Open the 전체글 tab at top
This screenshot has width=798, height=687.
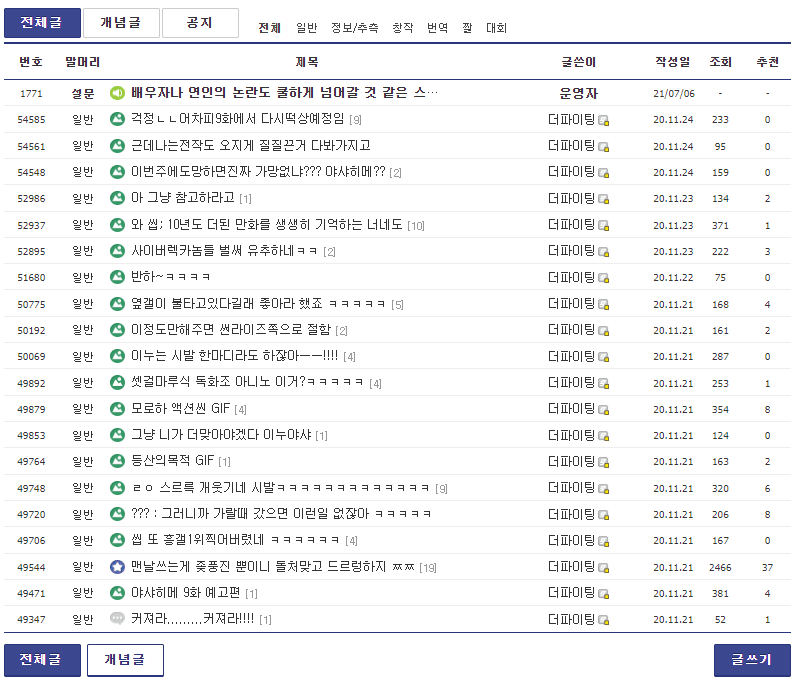[42, 23]
